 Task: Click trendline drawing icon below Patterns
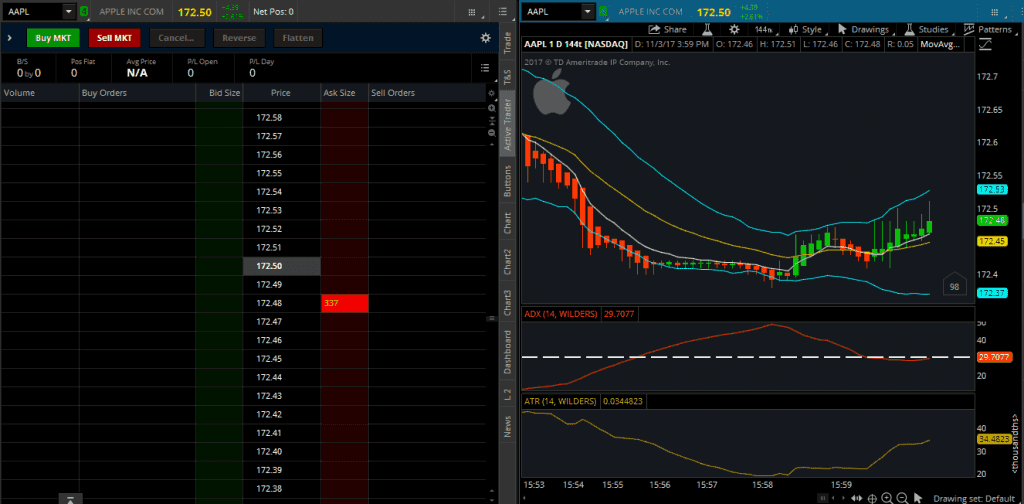click(985, 44)
